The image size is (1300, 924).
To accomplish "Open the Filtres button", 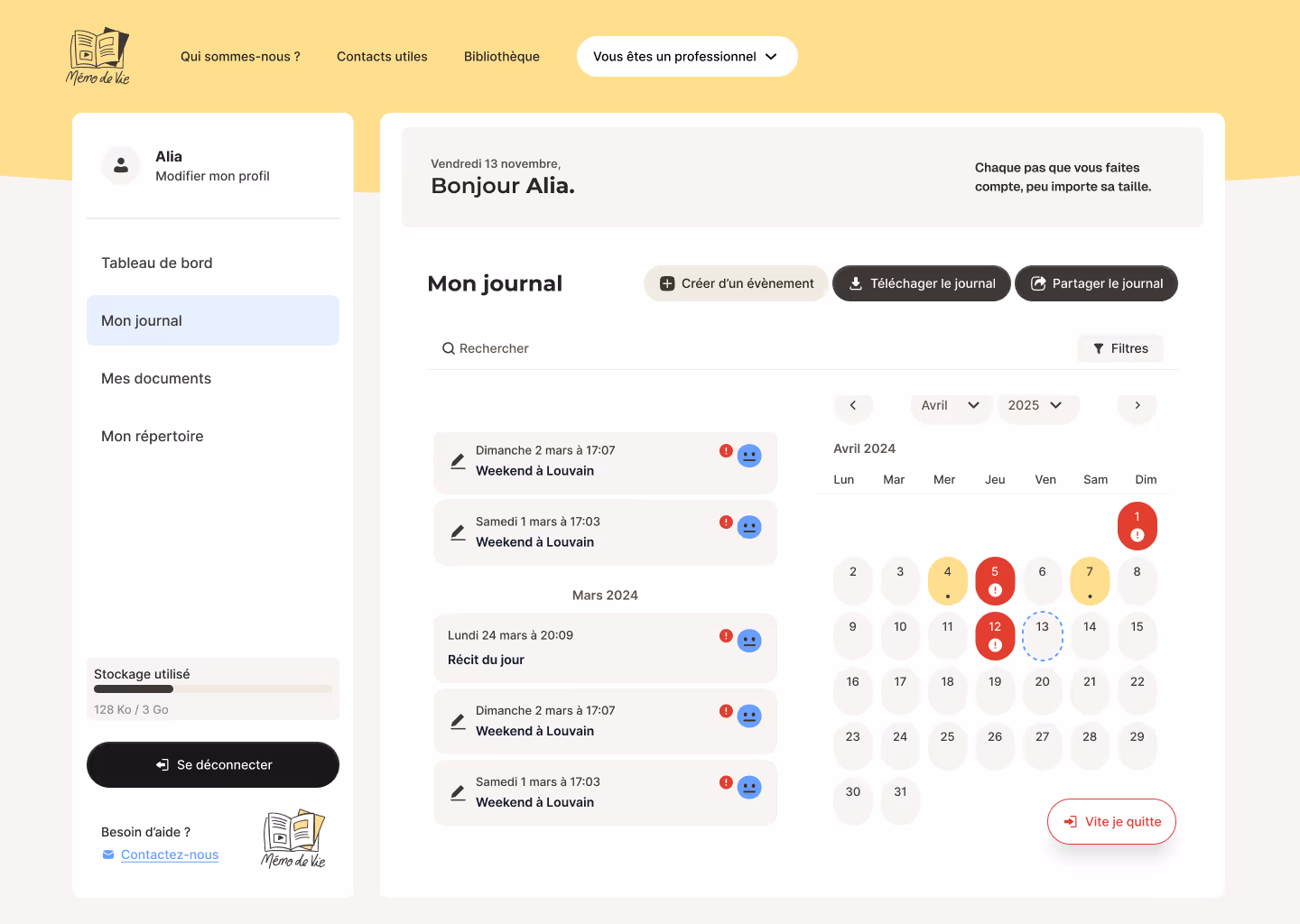I will [x=1120, y=348].
